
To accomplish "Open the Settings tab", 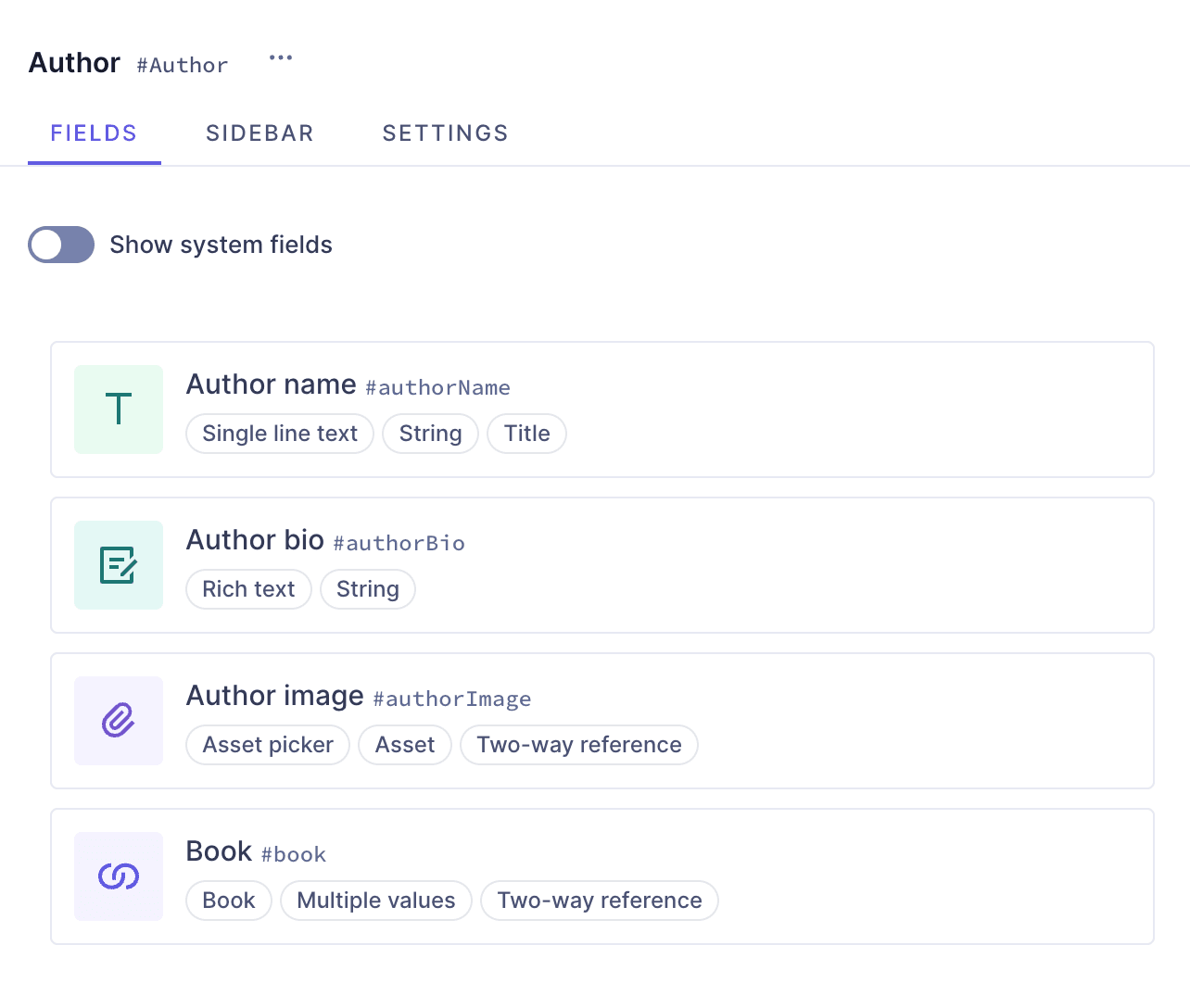I will click(x=445, y=133).
